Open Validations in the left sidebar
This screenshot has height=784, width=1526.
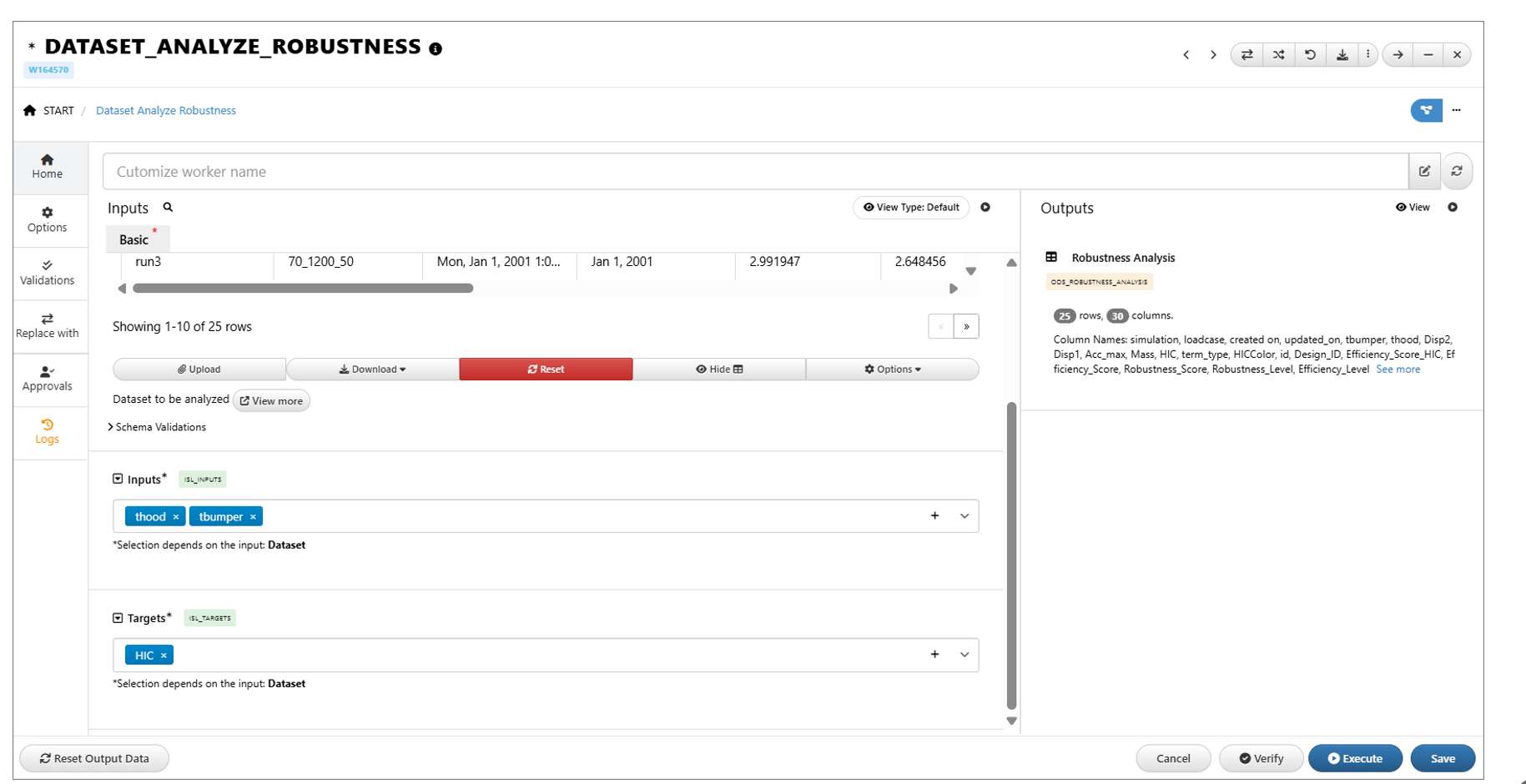tap(48, 273)
